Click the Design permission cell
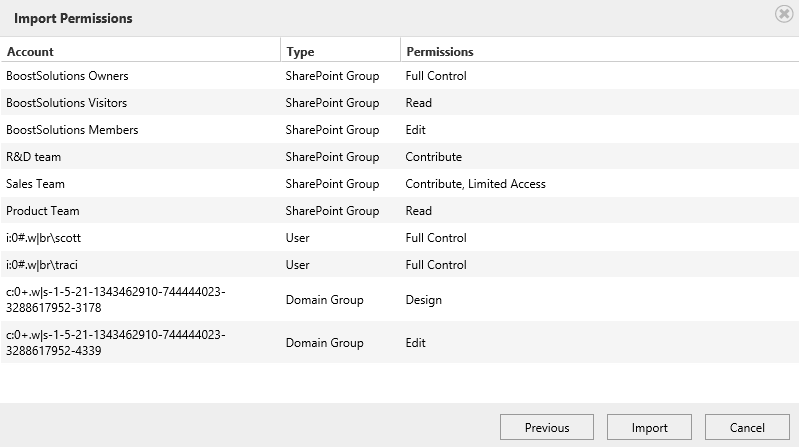 (x=423, y=300)
